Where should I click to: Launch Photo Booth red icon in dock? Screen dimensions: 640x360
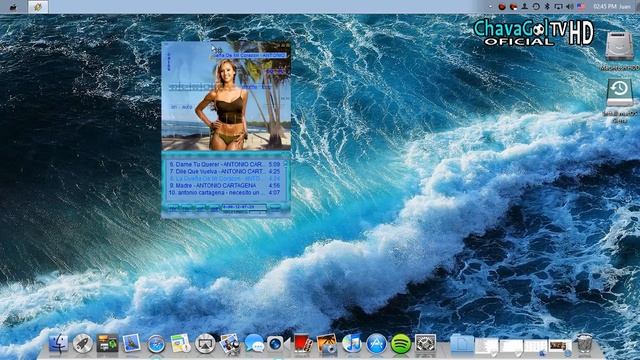pos(303,343)
